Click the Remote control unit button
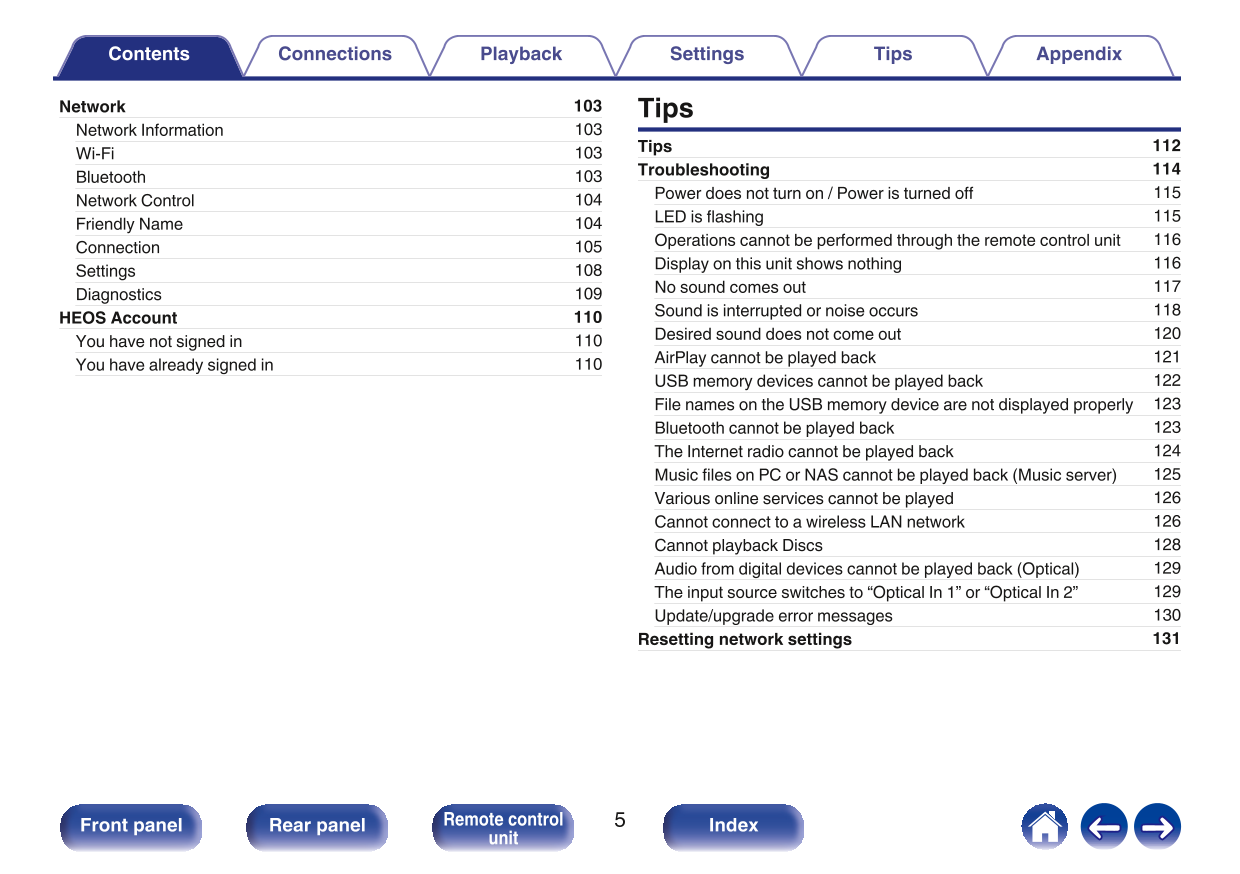The height and width of the screenshot is (874, 1240). tap(503, 827)
